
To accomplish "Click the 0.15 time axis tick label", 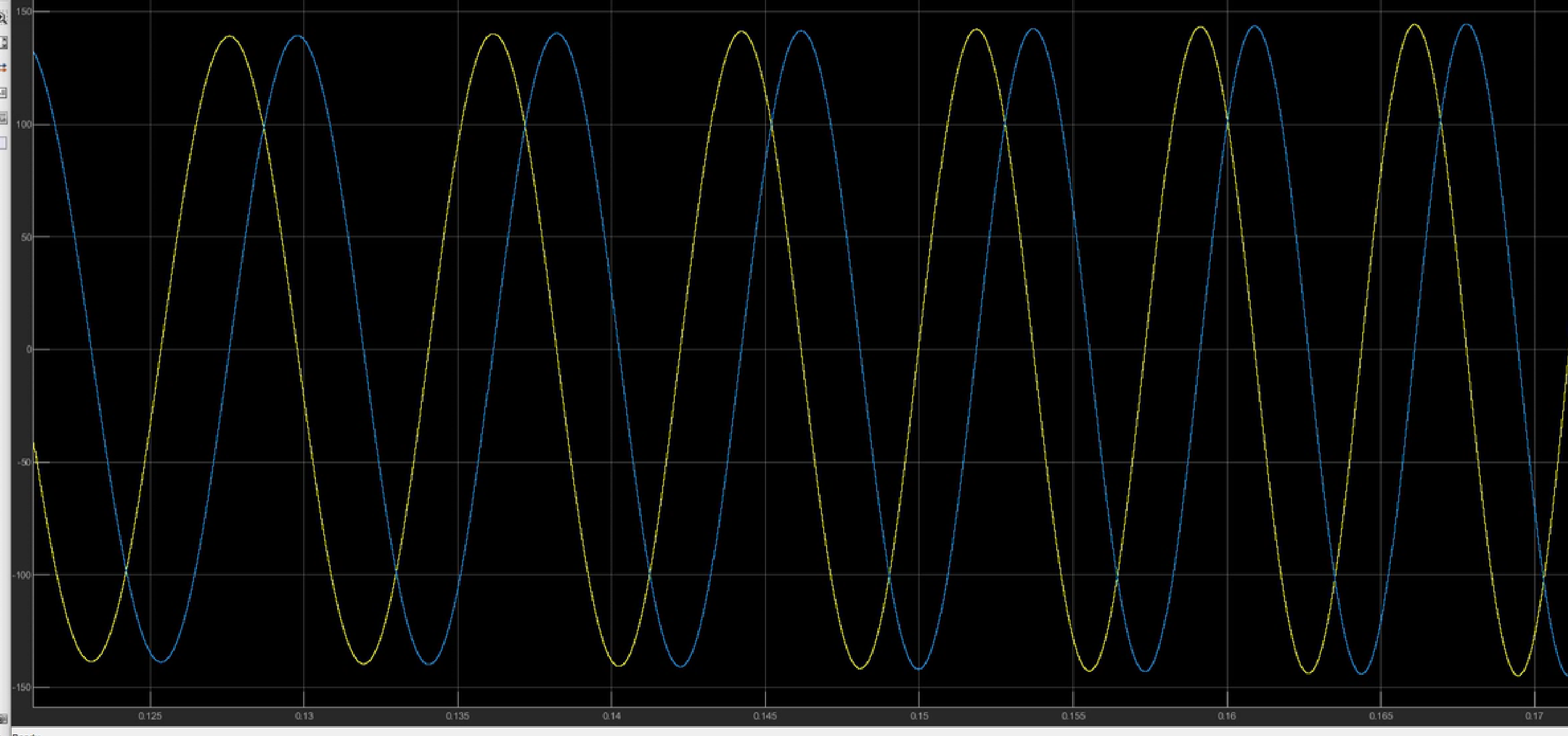I will tap(919, 716).
